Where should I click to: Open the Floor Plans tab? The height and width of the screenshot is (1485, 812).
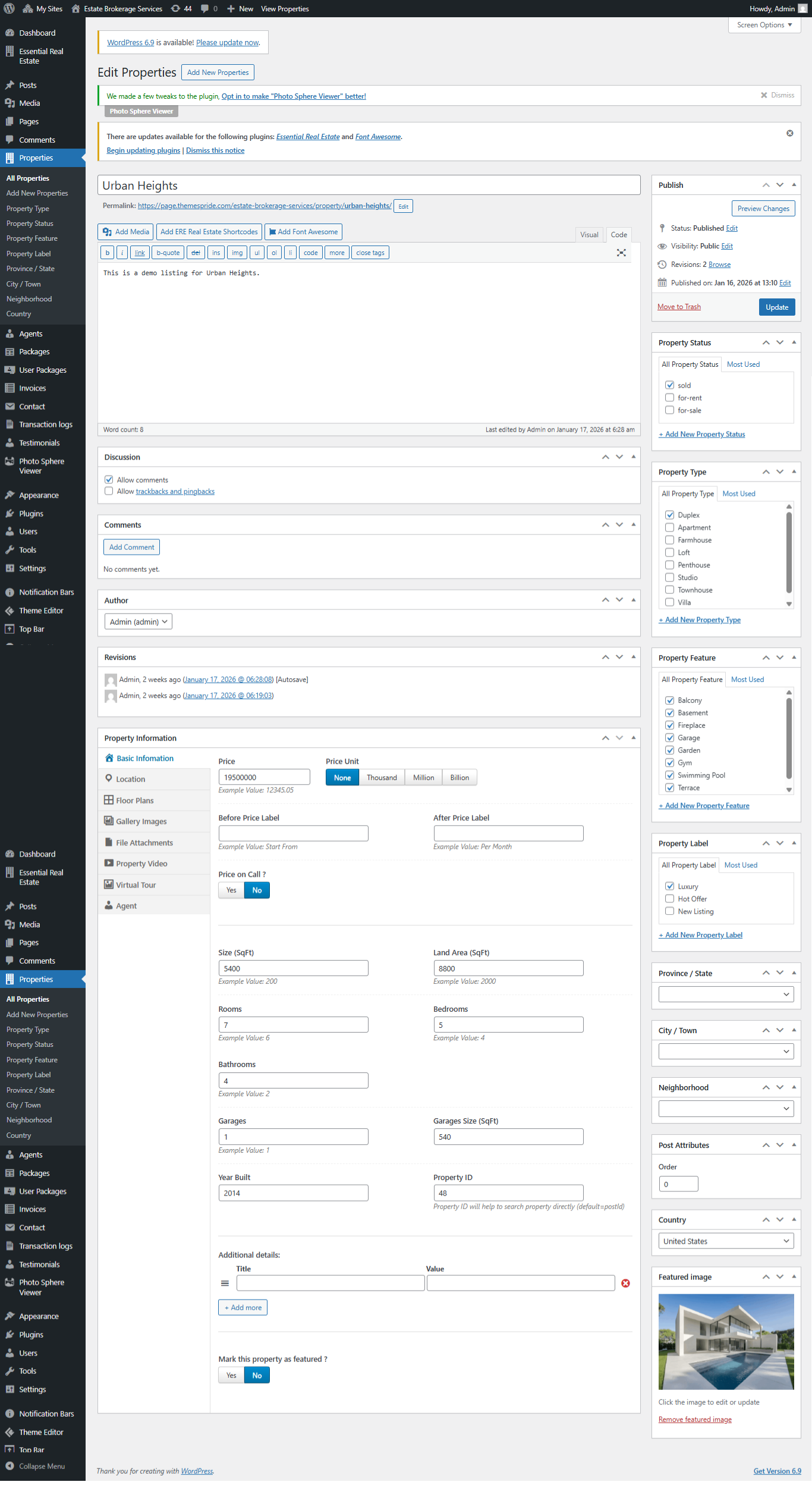point(134,801)
